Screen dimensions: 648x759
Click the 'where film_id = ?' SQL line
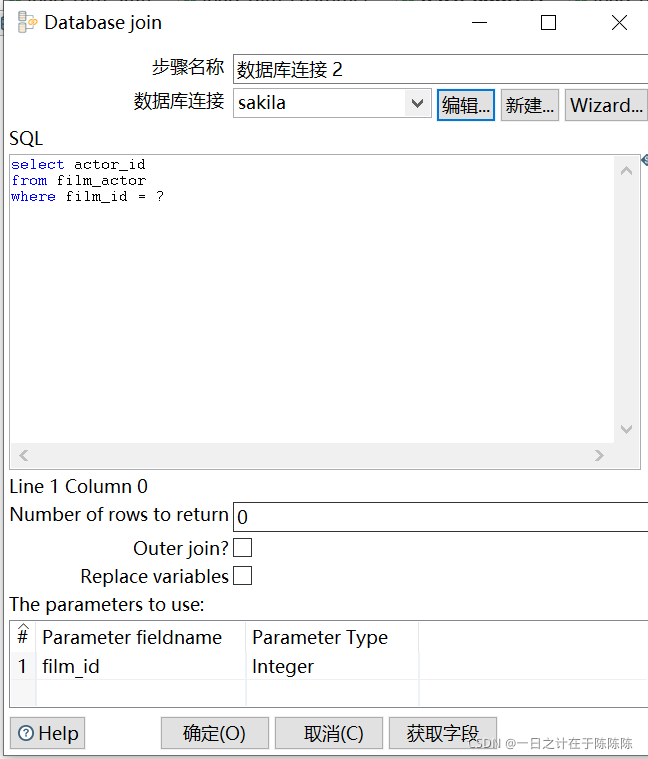click(87, 197)
